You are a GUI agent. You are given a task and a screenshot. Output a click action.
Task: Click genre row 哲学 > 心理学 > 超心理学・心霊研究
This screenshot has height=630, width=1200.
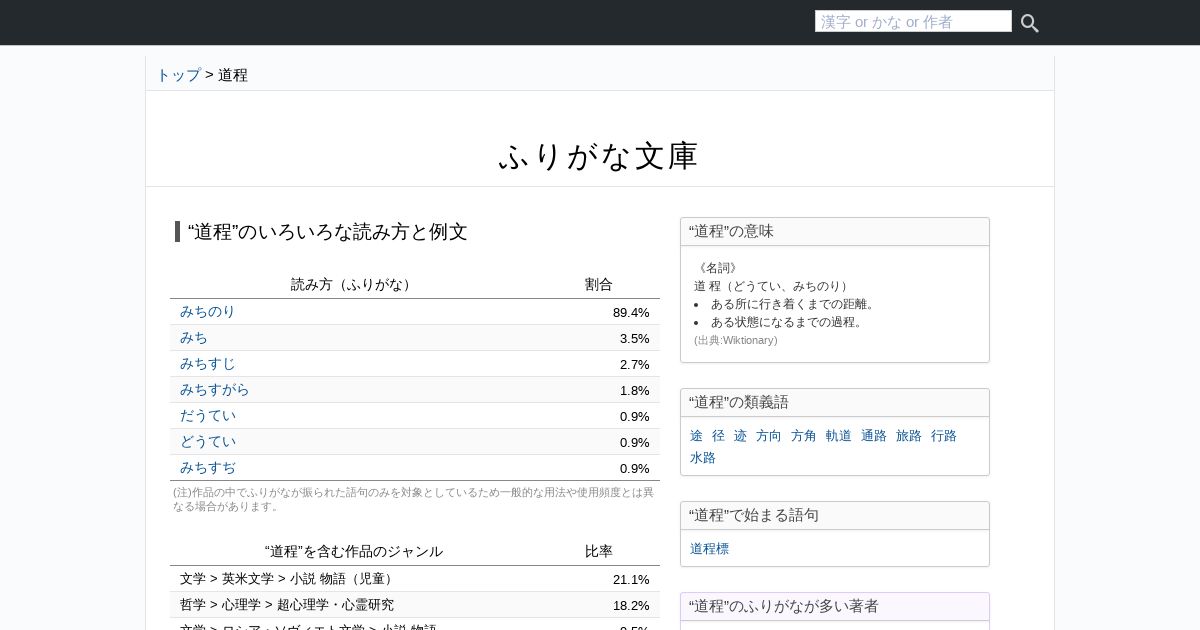[x=415, y=605]
